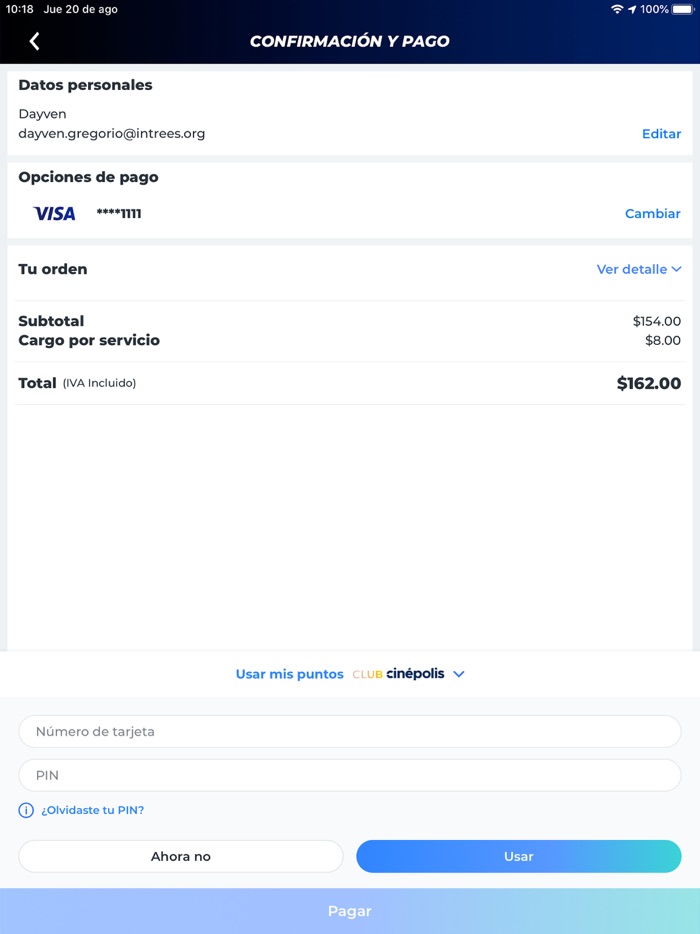This screenshot has width=700, height=934.
Task: Tap the back arrow icon
Action: click(x=35, y=41)
